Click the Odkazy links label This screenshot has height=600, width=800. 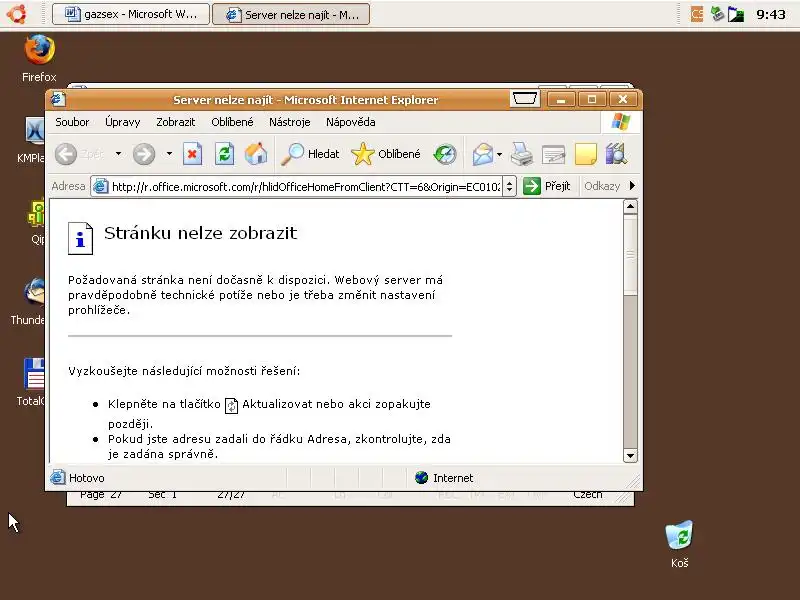point(602,186)
